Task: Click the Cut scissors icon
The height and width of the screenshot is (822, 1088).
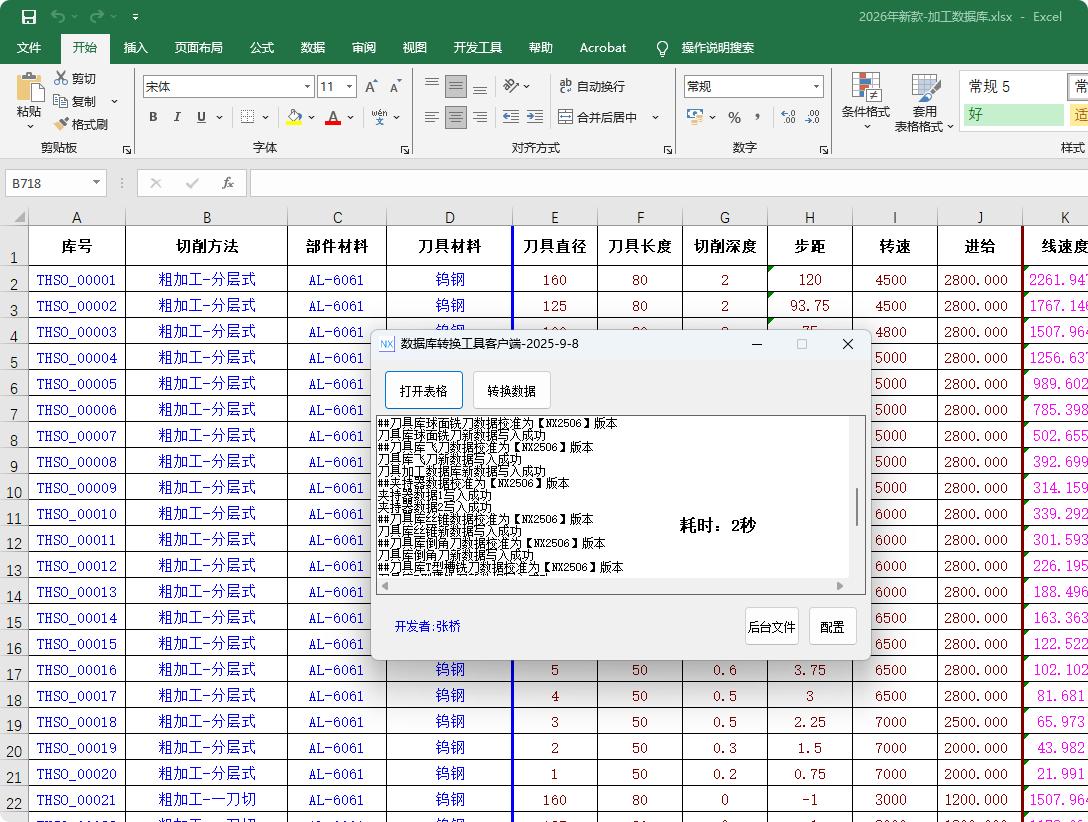Action: [x=61, y=78]
